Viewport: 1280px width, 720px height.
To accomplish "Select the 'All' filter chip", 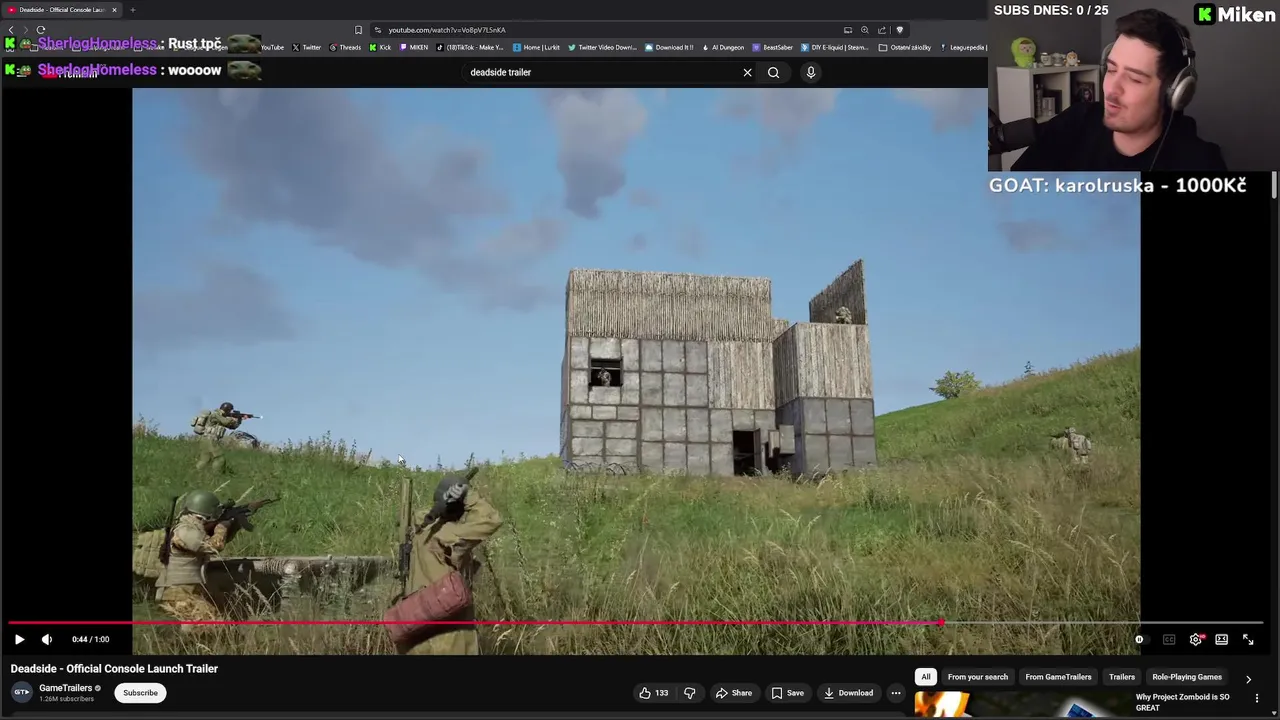I will click(x=926, y=677).
